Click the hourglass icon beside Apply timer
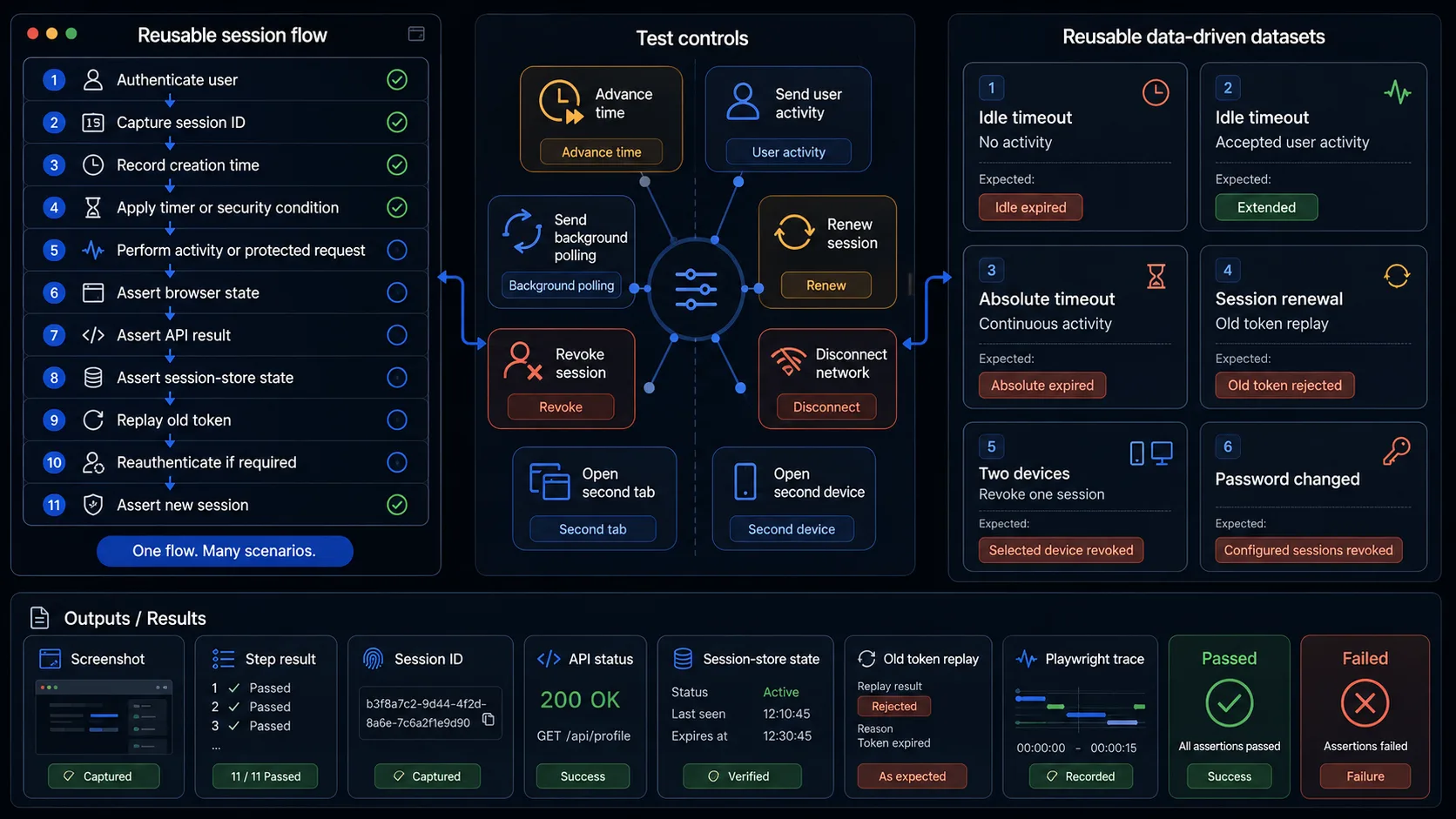The height and width of the screenshot is (819, 1456). coord(93,208)
